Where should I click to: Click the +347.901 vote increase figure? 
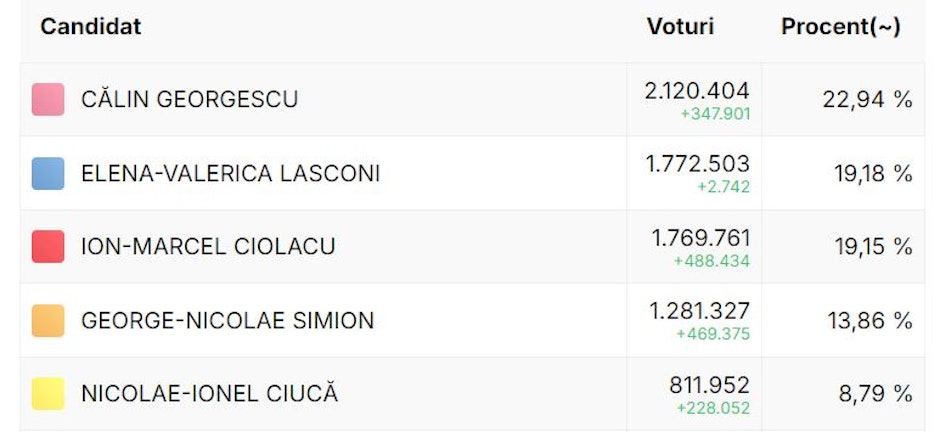point(715,114)
